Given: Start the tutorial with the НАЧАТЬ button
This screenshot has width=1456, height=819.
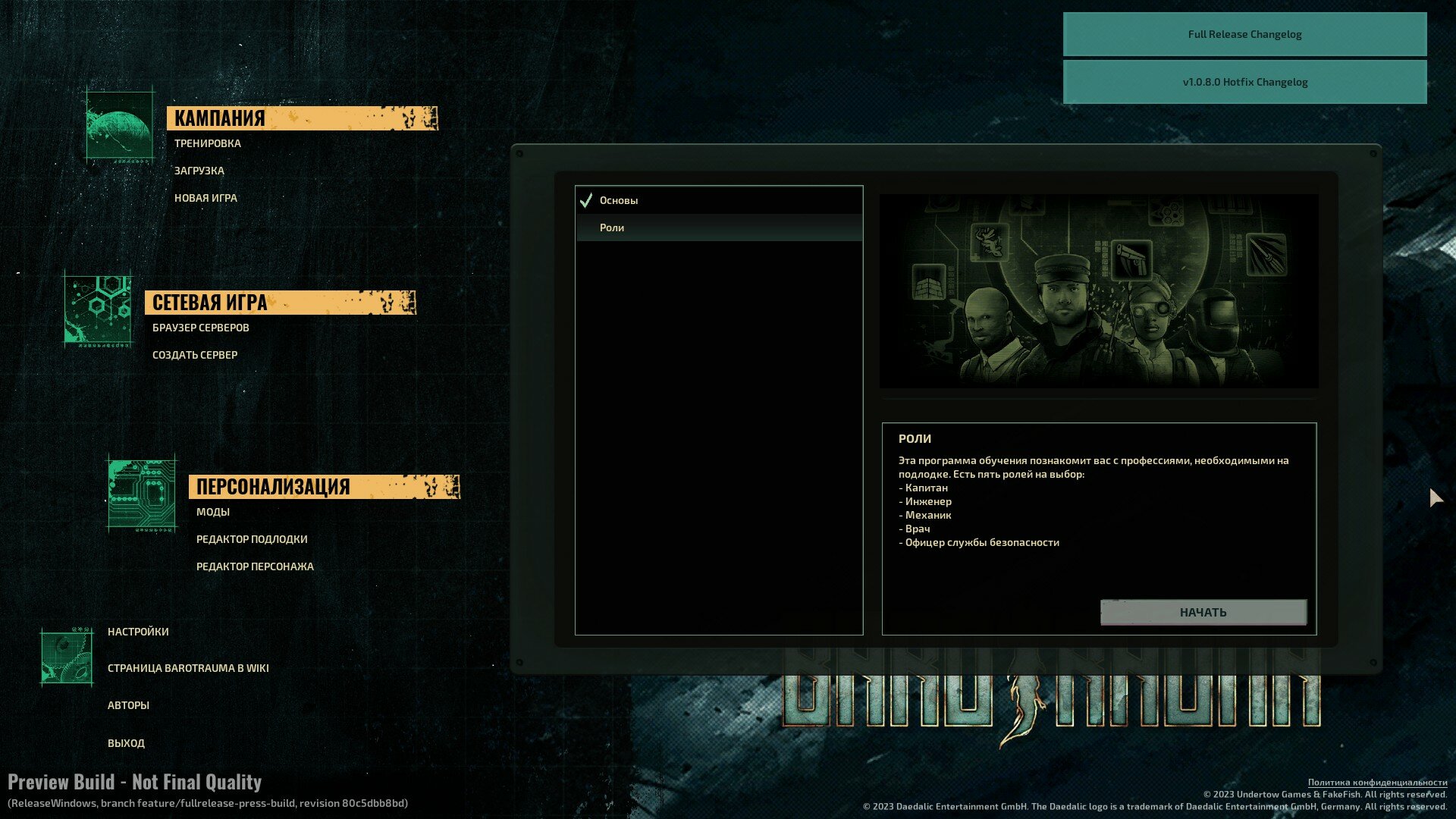Looking at the screenshot, I should coord(1203,613).
